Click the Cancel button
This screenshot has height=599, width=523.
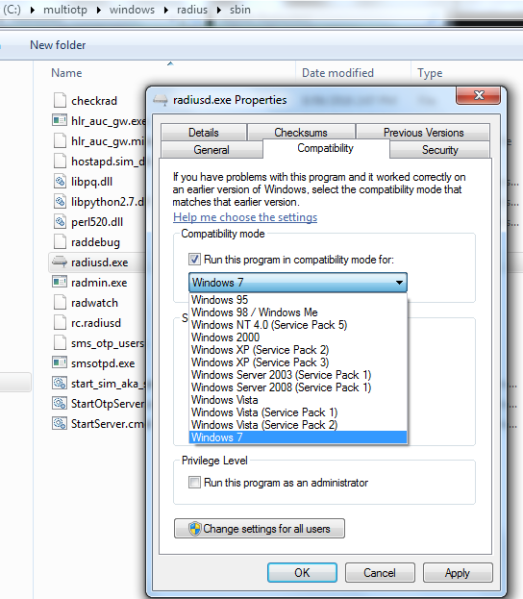[380, 573]
